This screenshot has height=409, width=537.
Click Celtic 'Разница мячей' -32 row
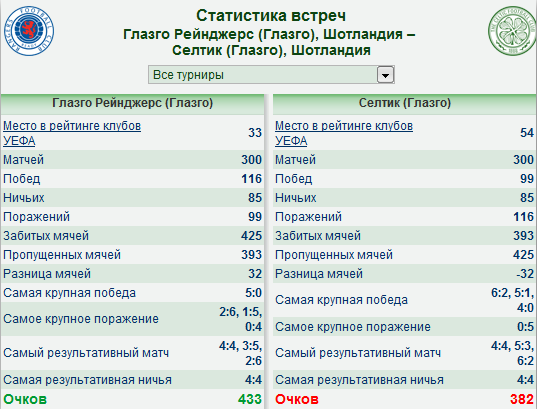tap(405, 274)
